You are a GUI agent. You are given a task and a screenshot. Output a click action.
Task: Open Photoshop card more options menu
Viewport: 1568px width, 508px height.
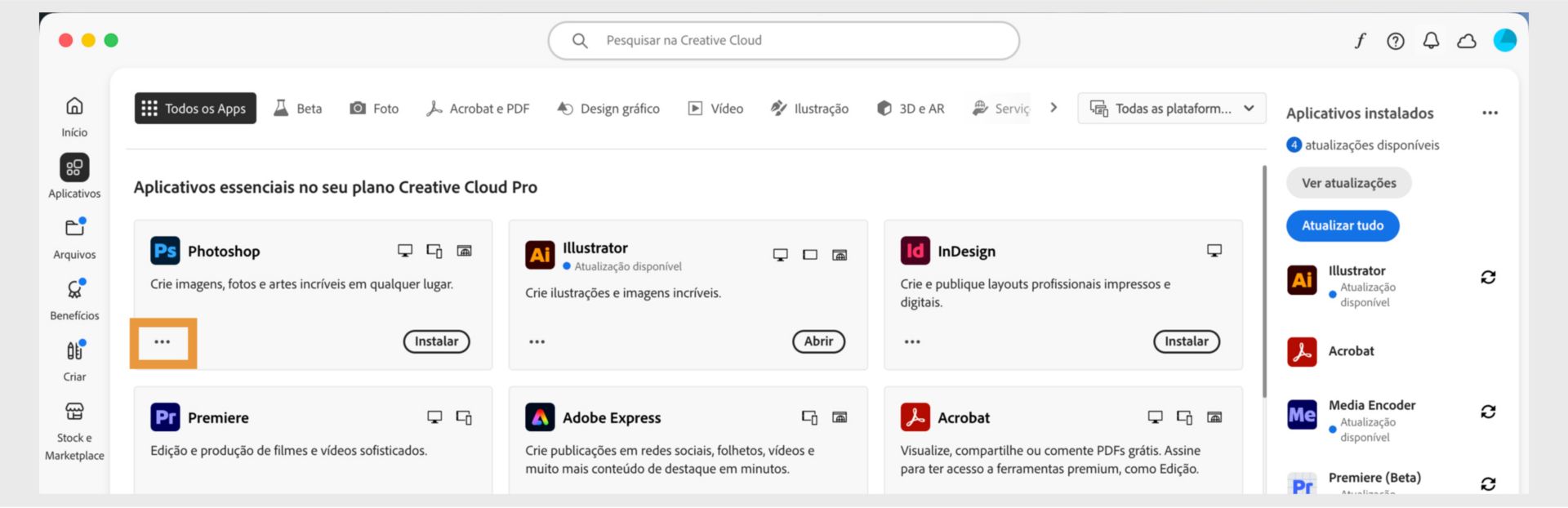click(163, 341)
